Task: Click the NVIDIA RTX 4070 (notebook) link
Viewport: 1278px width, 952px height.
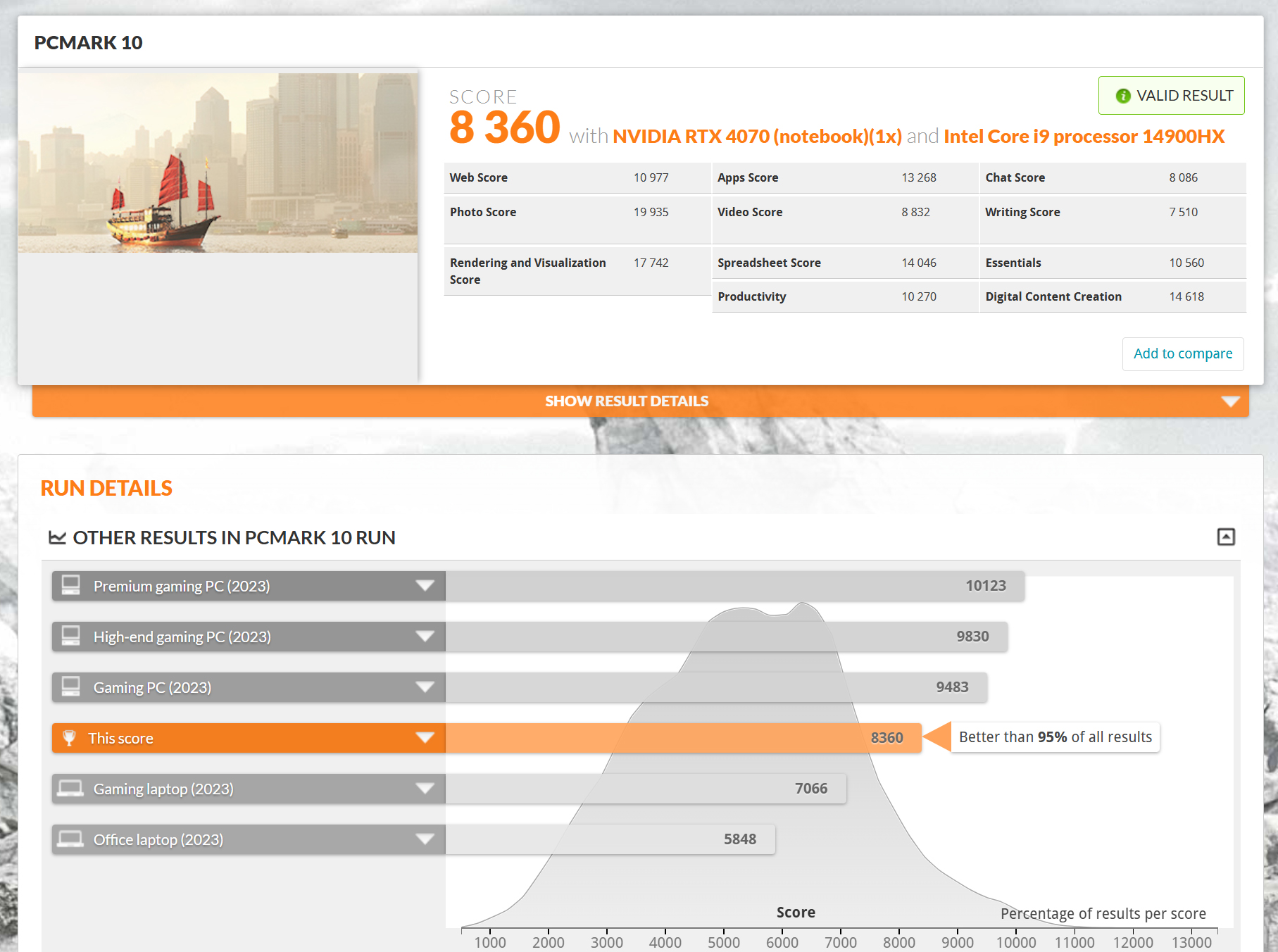Action: tap(756, 137)
